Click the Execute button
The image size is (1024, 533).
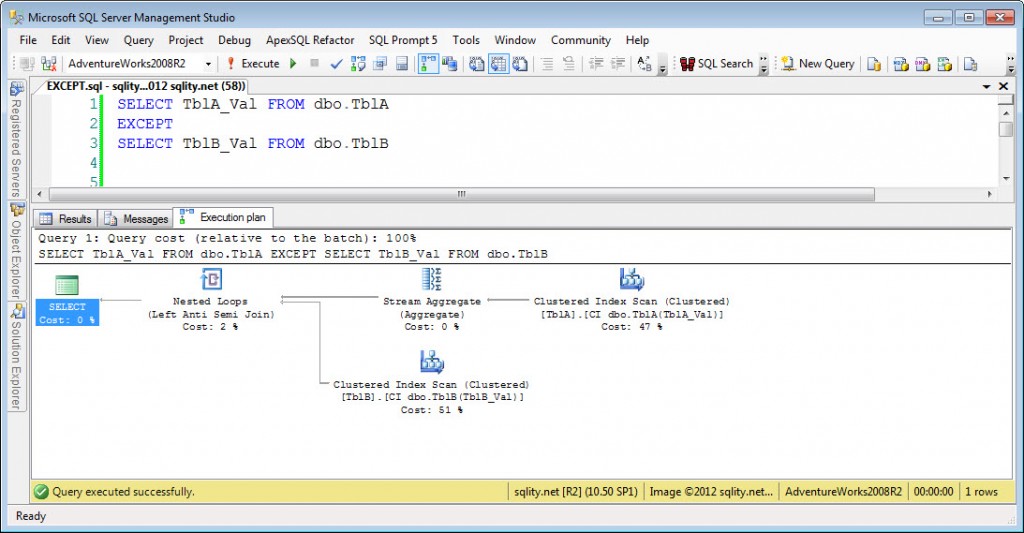[x=253, y=63]
